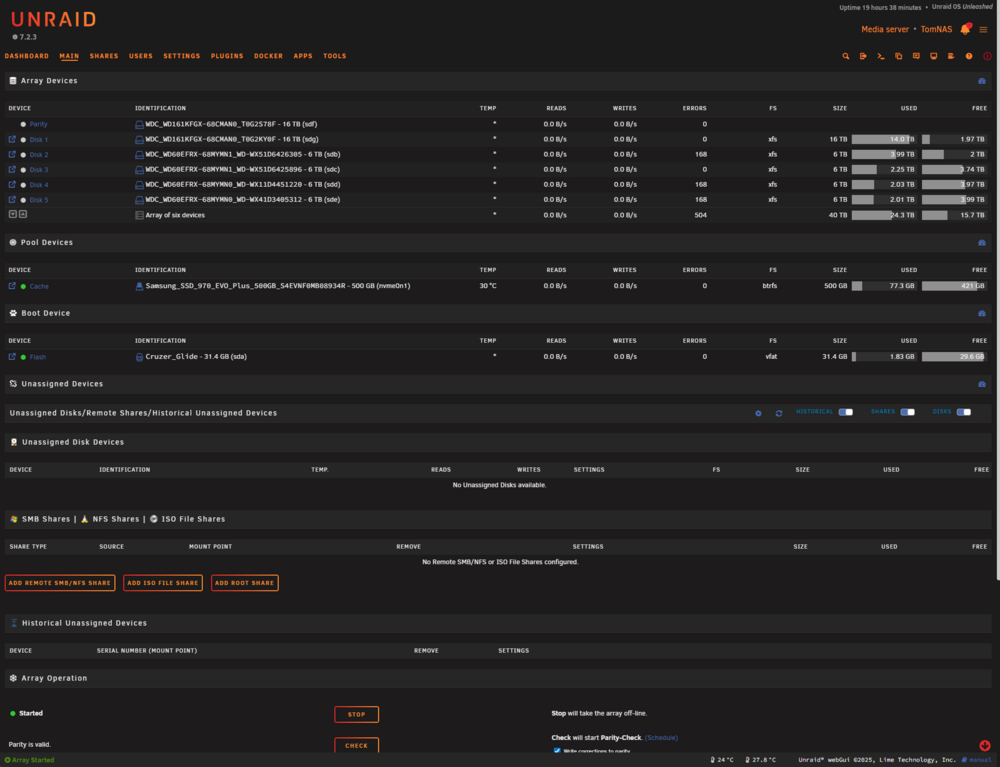
Task: Browse Disk 1 via its folder icon
Action: pos(12,139)
